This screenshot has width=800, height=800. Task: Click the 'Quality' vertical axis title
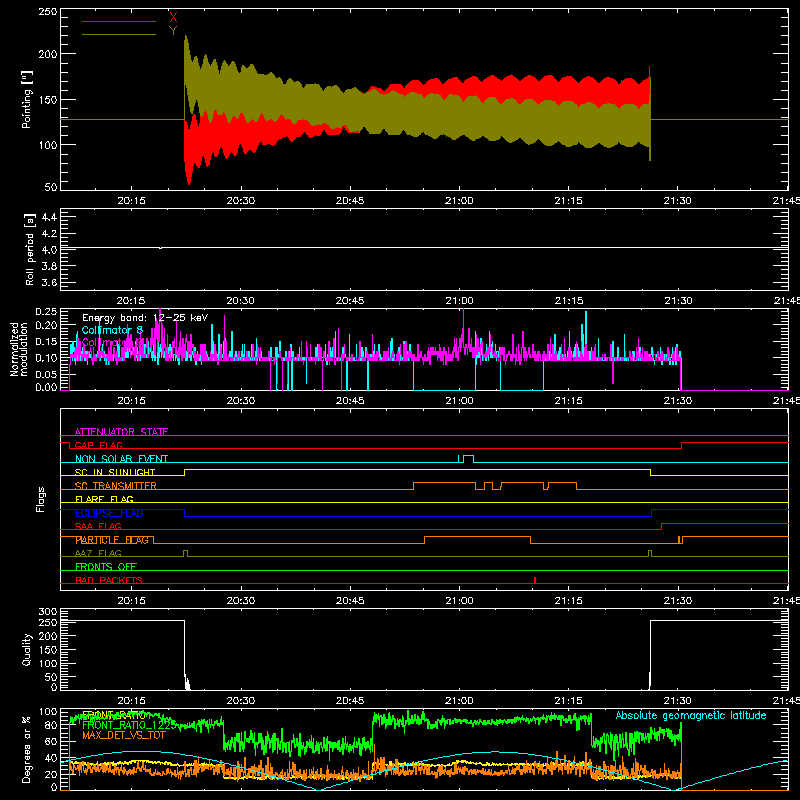[27, 649]
